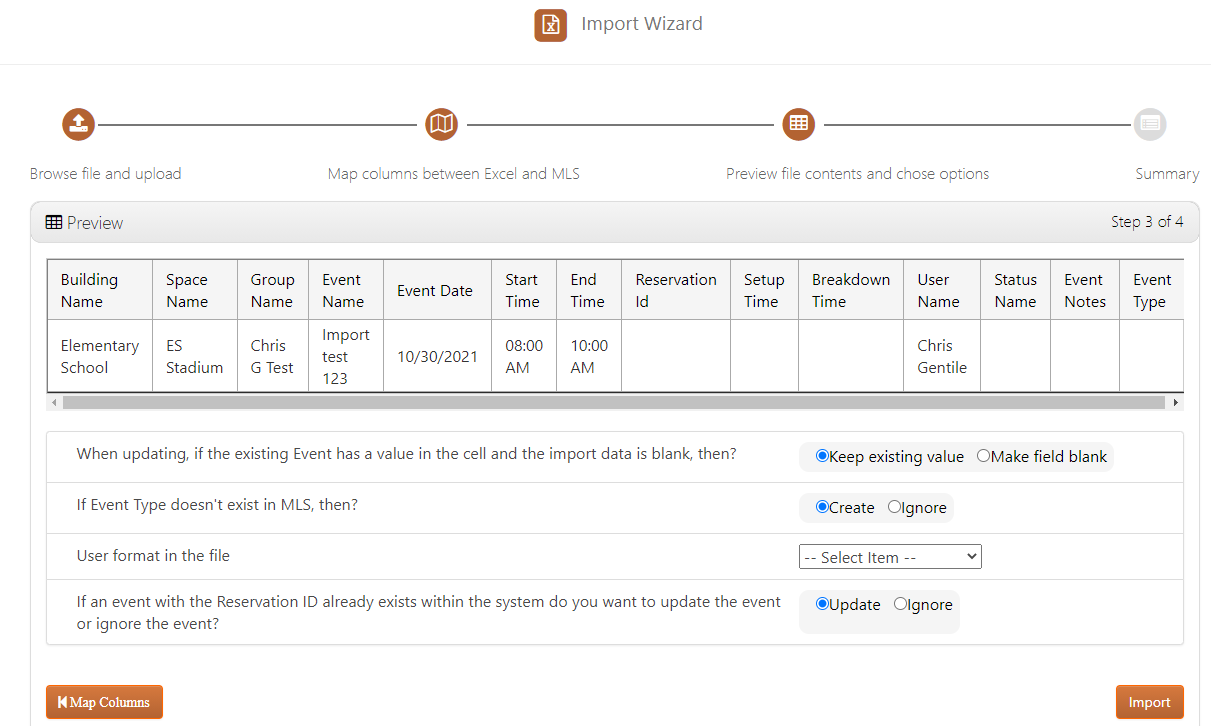
Task: Choose Create for missing Event Type
Action: pos(822,507)
